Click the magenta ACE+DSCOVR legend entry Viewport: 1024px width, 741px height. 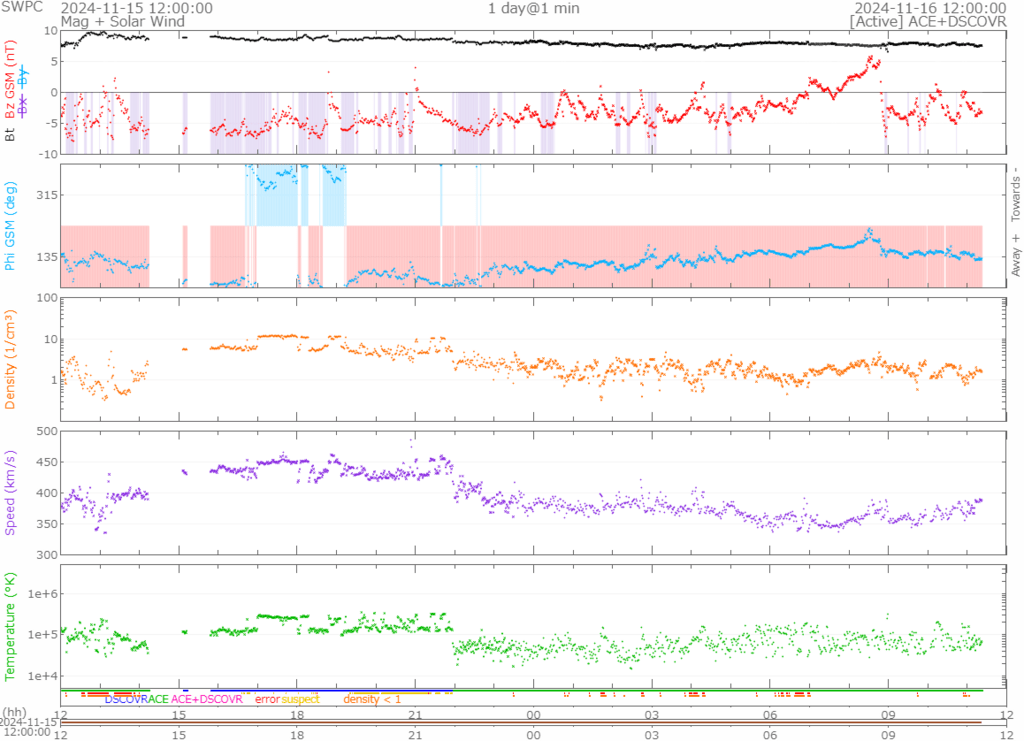click(x=207, y=699)
